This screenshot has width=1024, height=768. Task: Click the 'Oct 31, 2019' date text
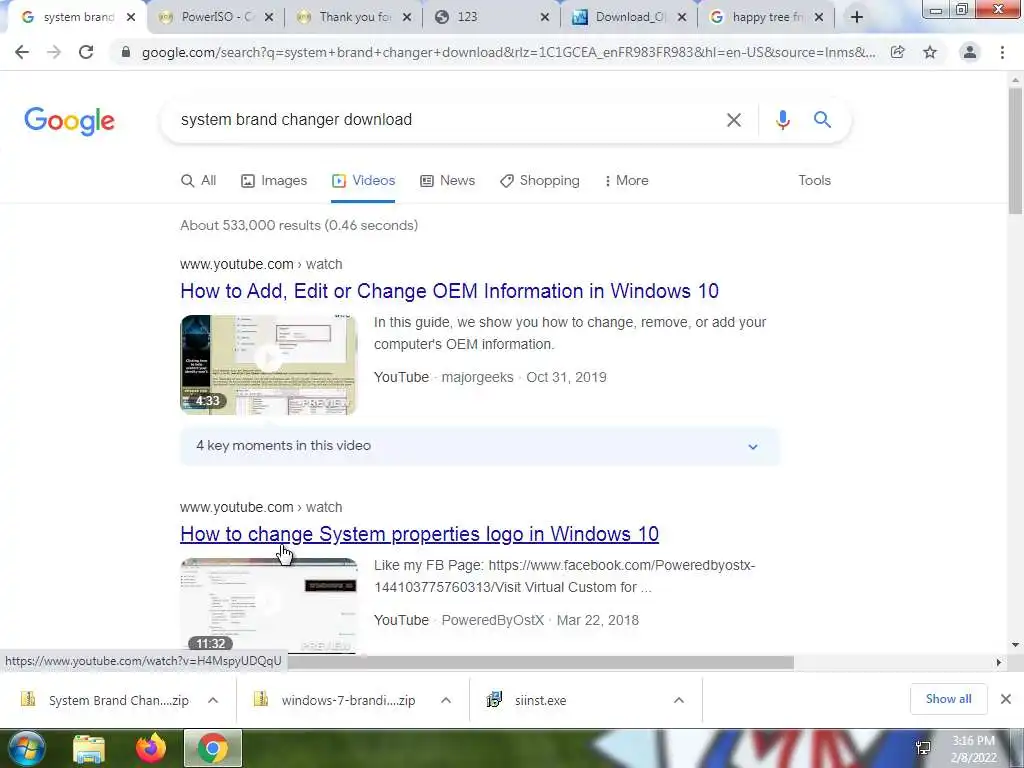tap(566, 377)
